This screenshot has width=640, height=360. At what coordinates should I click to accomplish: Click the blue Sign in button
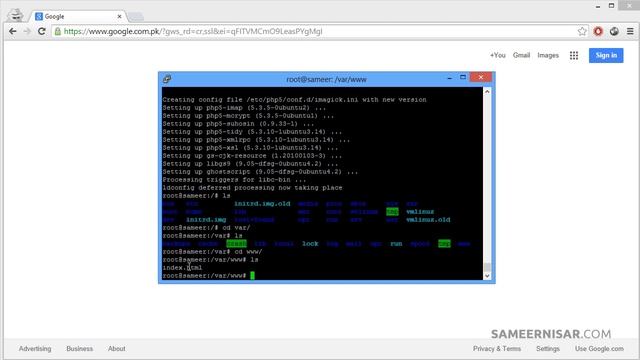pos(606,56)
